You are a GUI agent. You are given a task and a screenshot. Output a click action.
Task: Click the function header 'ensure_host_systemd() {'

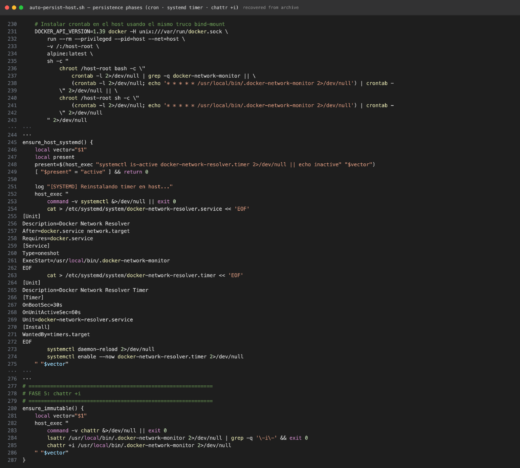[58, 142]
